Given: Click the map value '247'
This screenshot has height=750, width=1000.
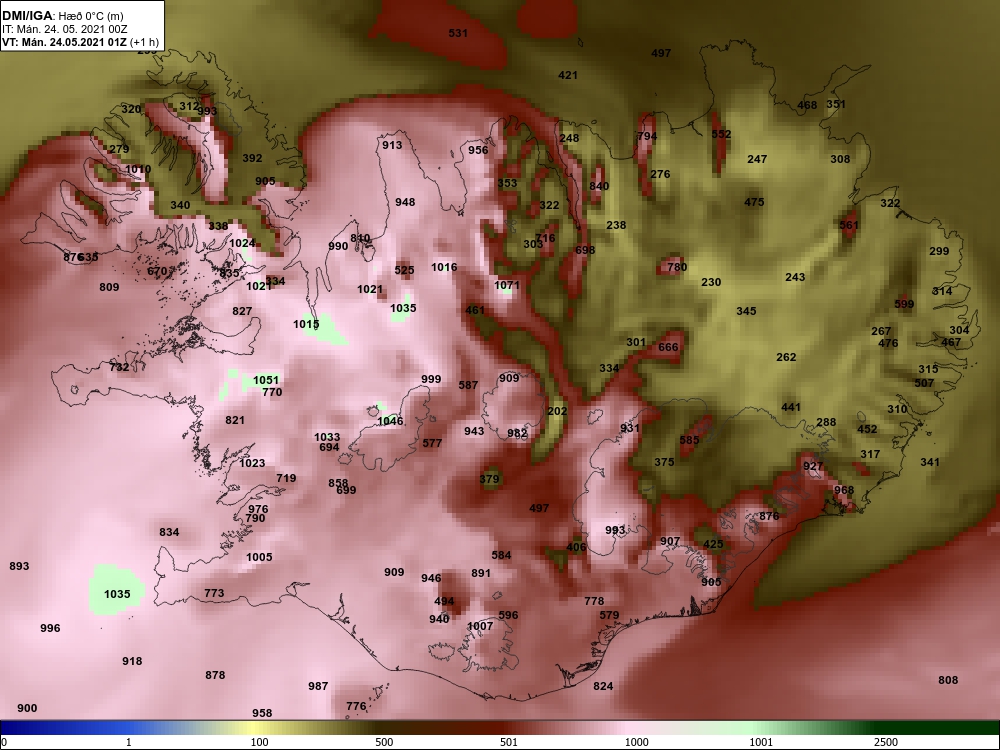Looking at the screenshot, I should click(x=757, y=159).
